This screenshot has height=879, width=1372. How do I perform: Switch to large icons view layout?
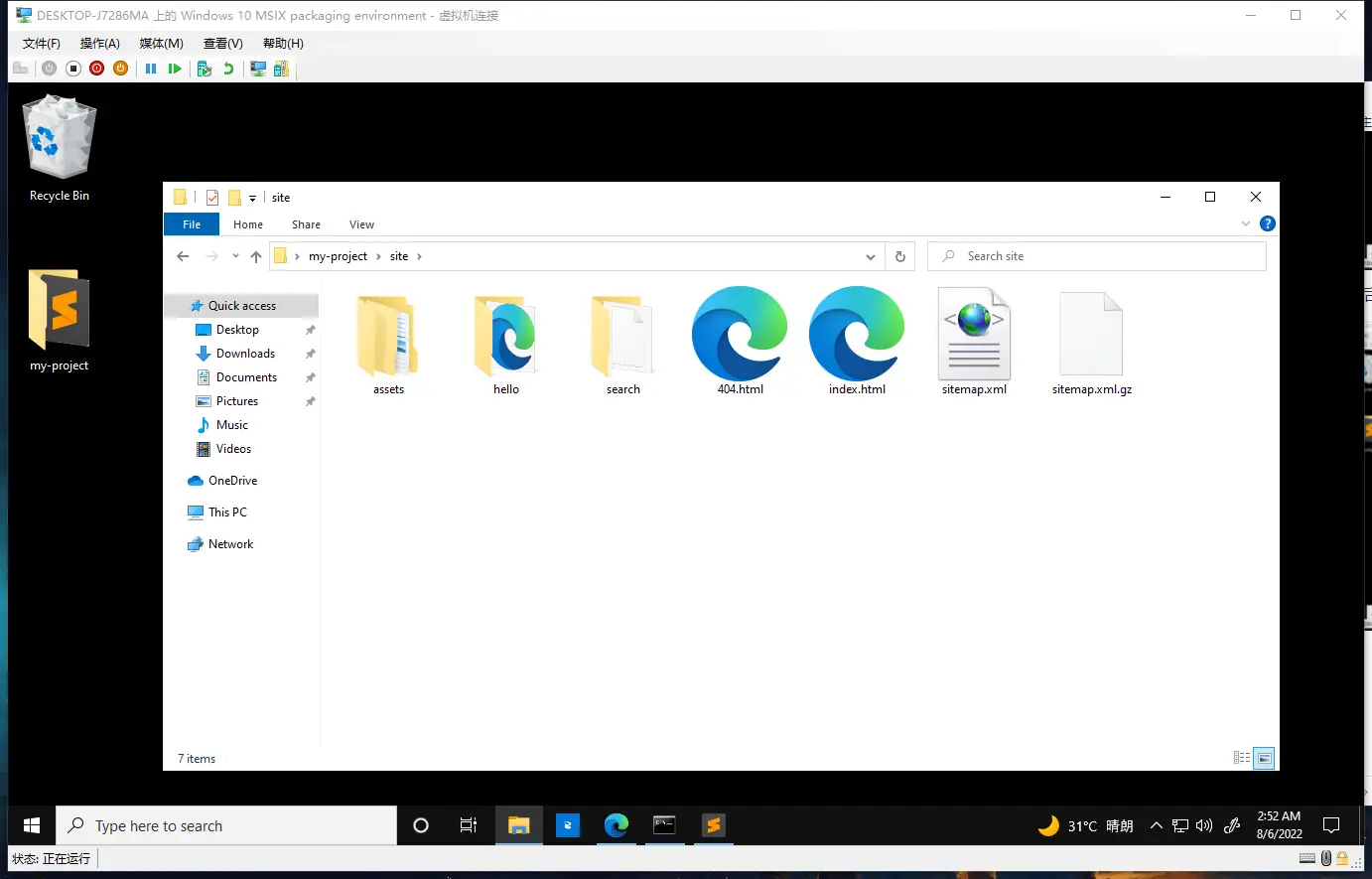[x=1264, y=758]
